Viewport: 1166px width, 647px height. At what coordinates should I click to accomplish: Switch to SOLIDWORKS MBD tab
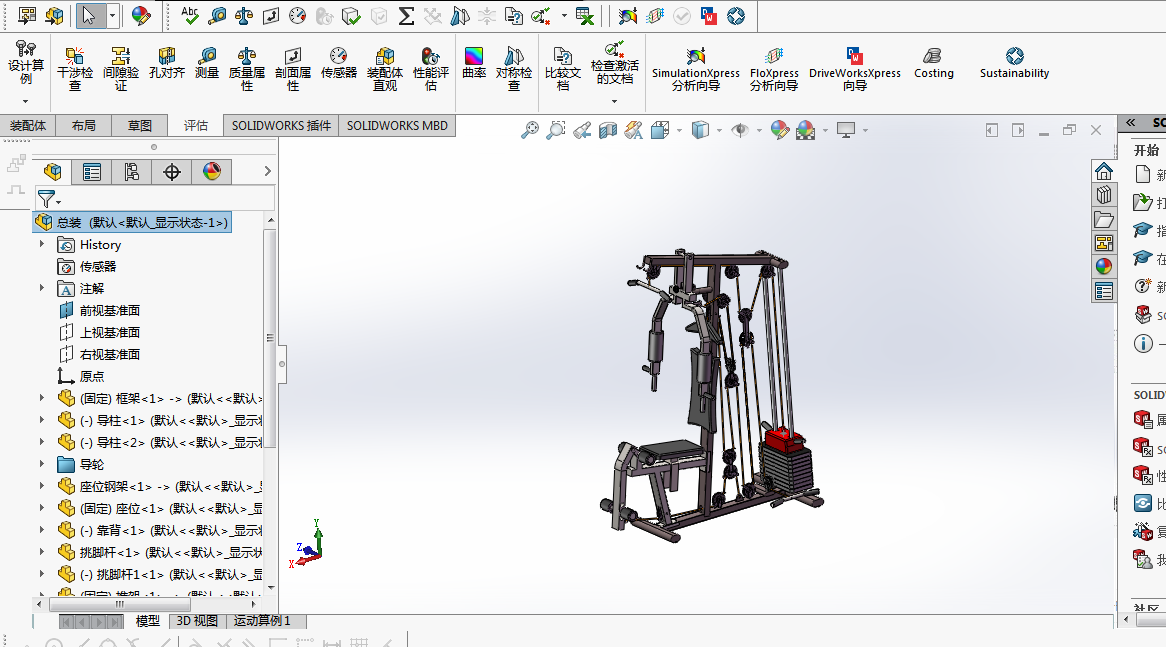coord(397,126)
